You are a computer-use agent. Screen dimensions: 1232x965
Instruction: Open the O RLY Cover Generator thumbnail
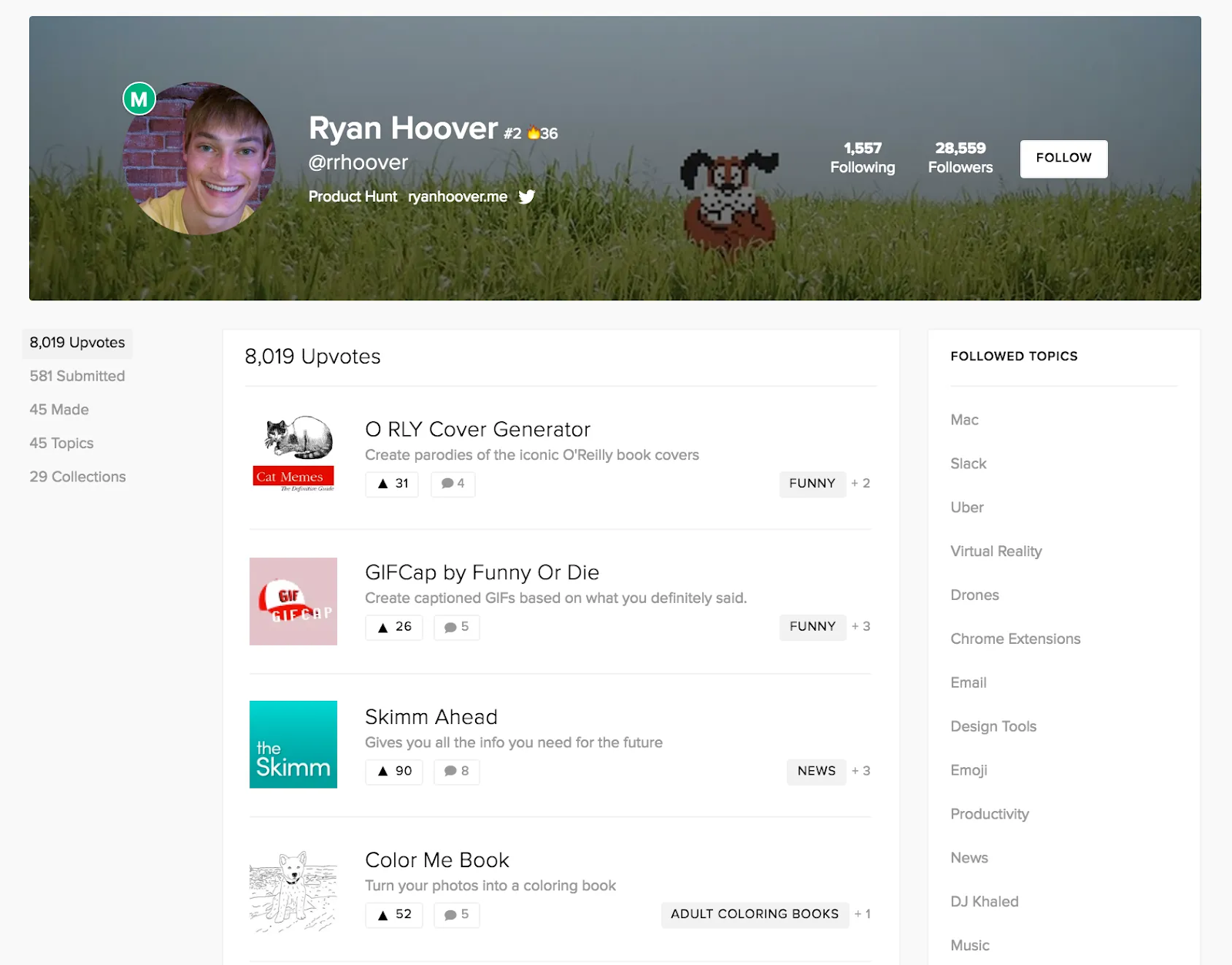click(293, 454)
